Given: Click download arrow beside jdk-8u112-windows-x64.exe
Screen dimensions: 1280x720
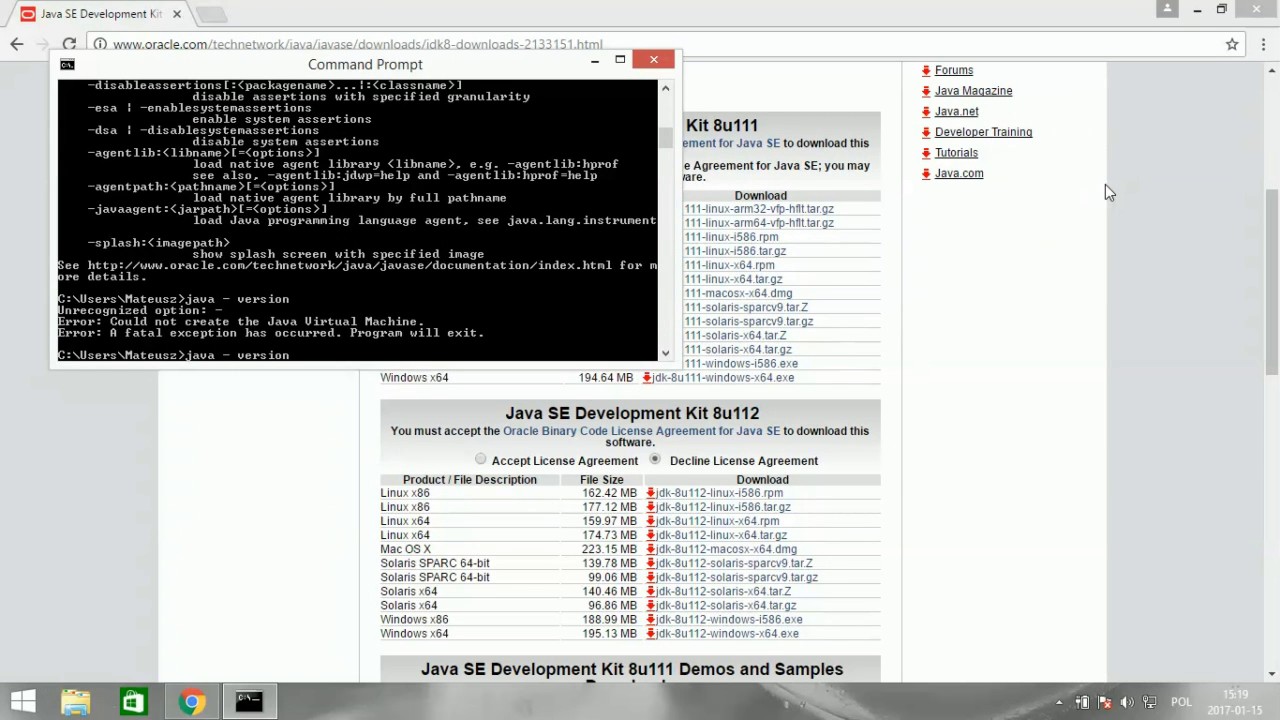Looking at the screenshot, I should pyautogui.click(x=651, y=633).
